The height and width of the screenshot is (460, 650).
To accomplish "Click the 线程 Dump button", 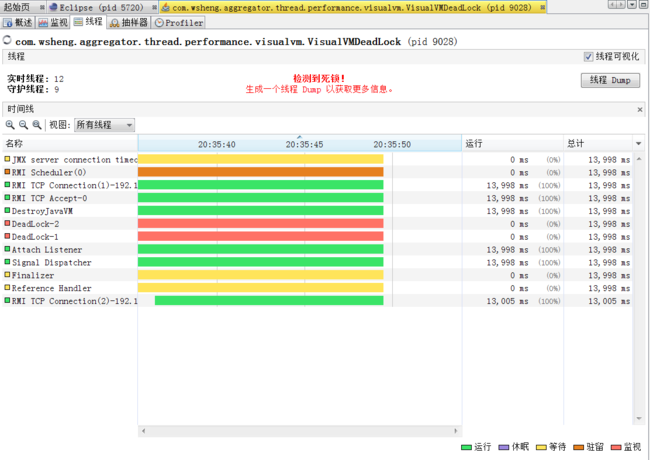I will click(x=610, y=80).
